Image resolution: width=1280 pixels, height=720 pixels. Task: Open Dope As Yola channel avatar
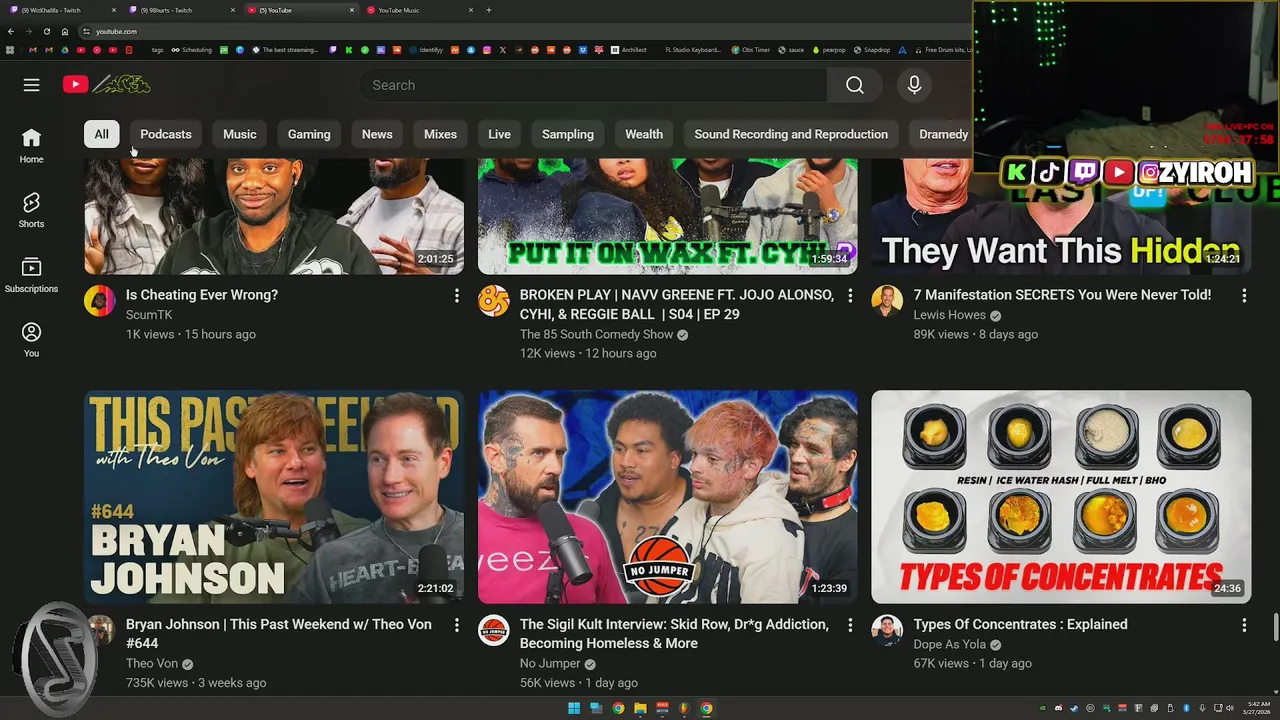coord(887,629)
